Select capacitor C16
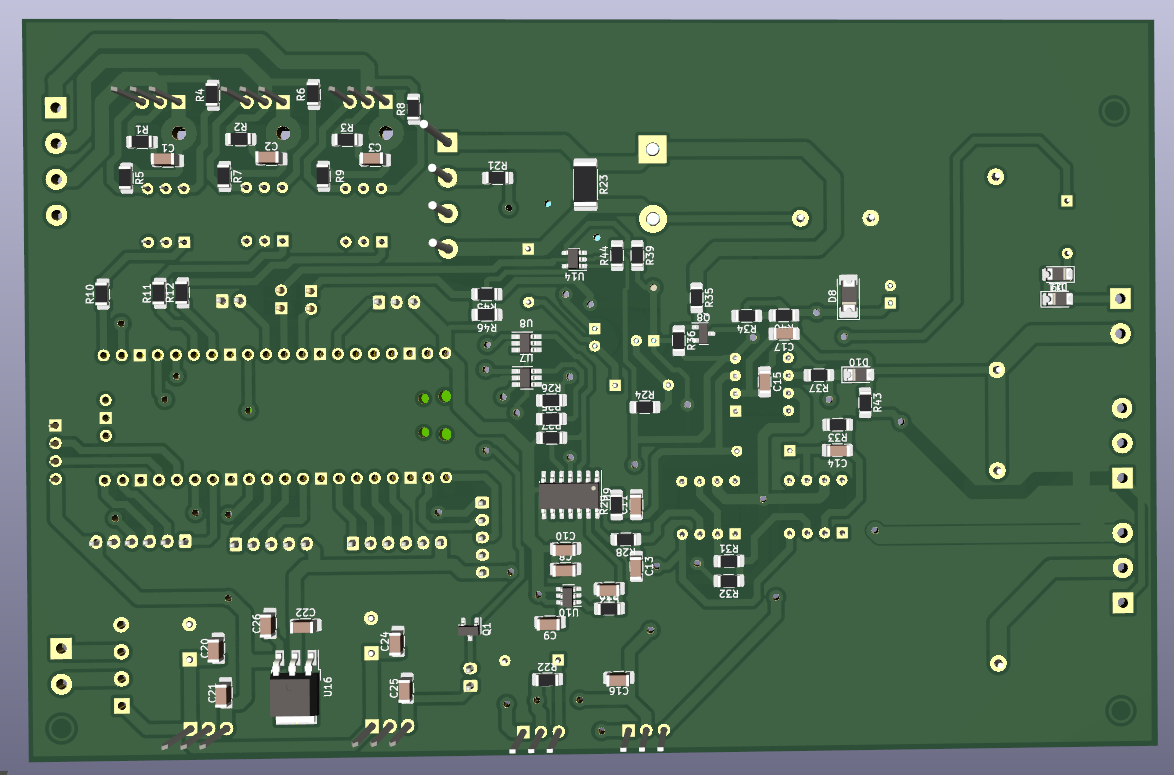 619,678
